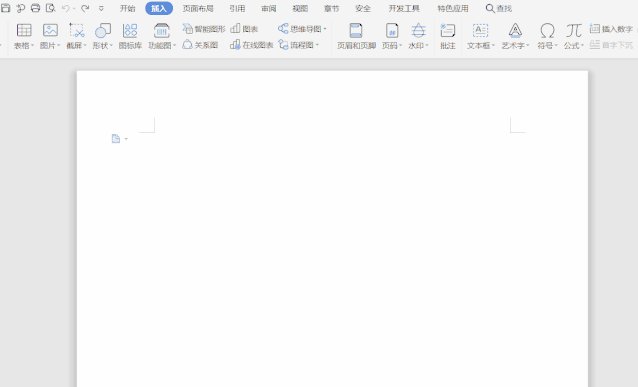Switch to the 开始 Home tab
The width and height of the screenshot is (638, 387).
point(127,8)
